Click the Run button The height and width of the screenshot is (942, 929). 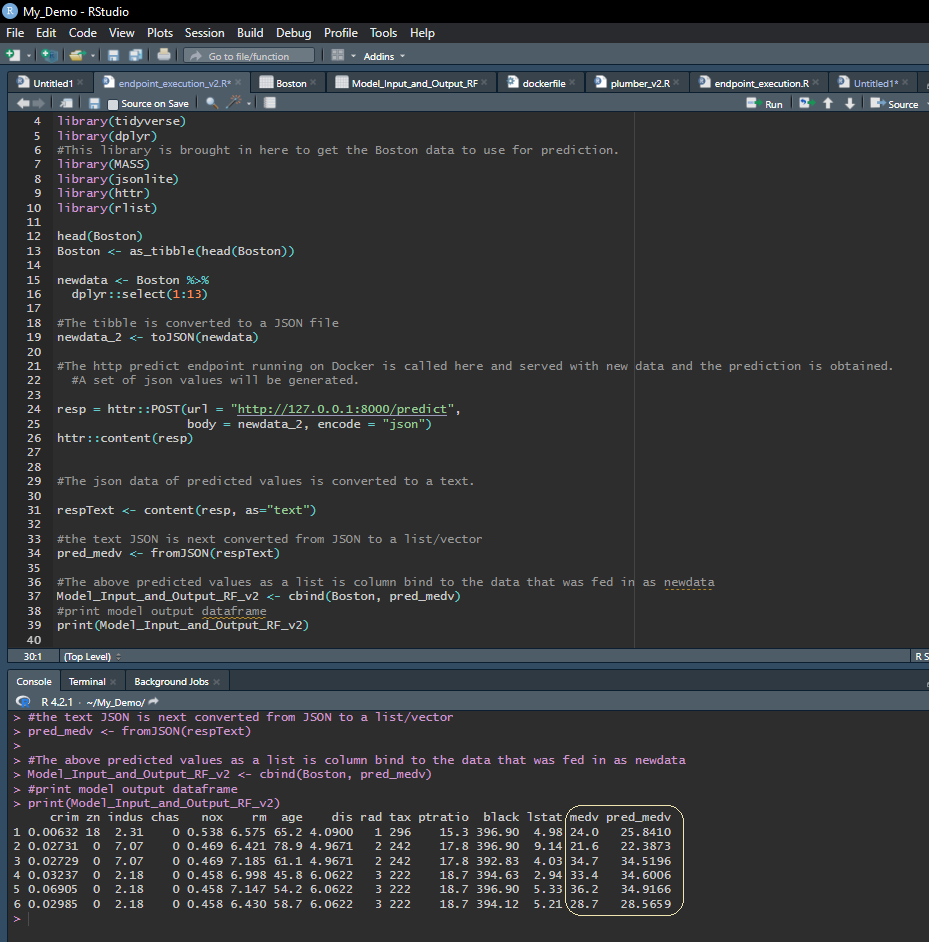(766, 104)
